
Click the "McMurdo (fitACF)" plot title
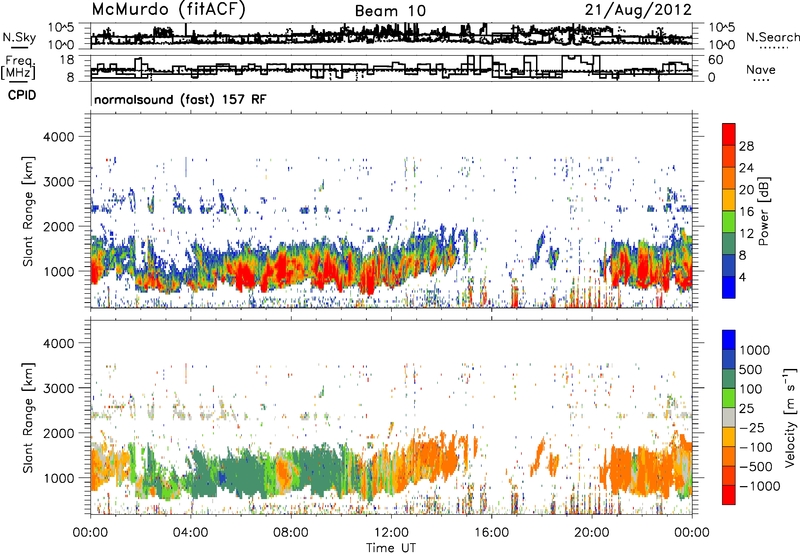168,10
